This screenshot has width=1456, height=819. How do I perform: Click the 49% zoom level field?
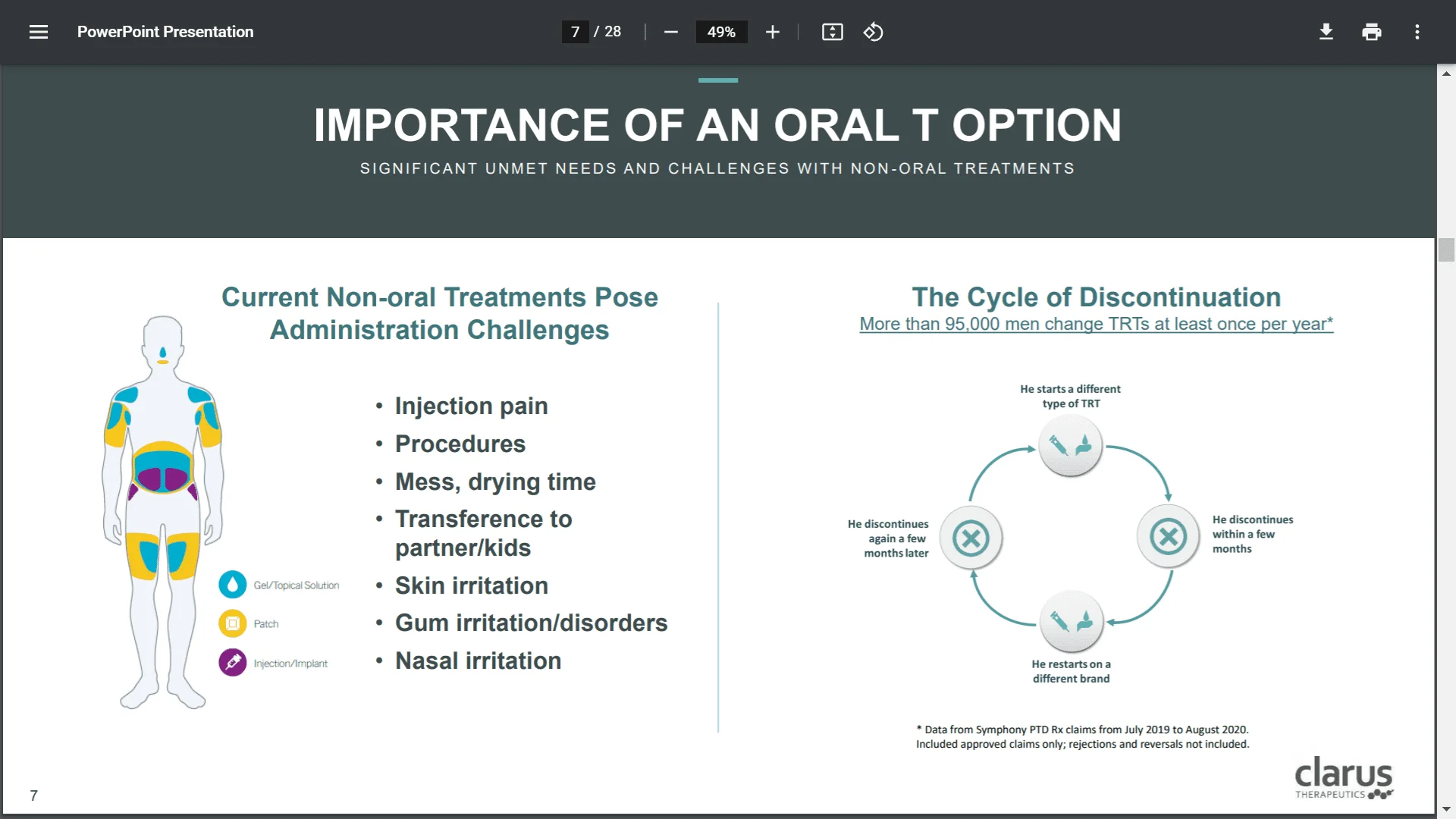[721, 32]
